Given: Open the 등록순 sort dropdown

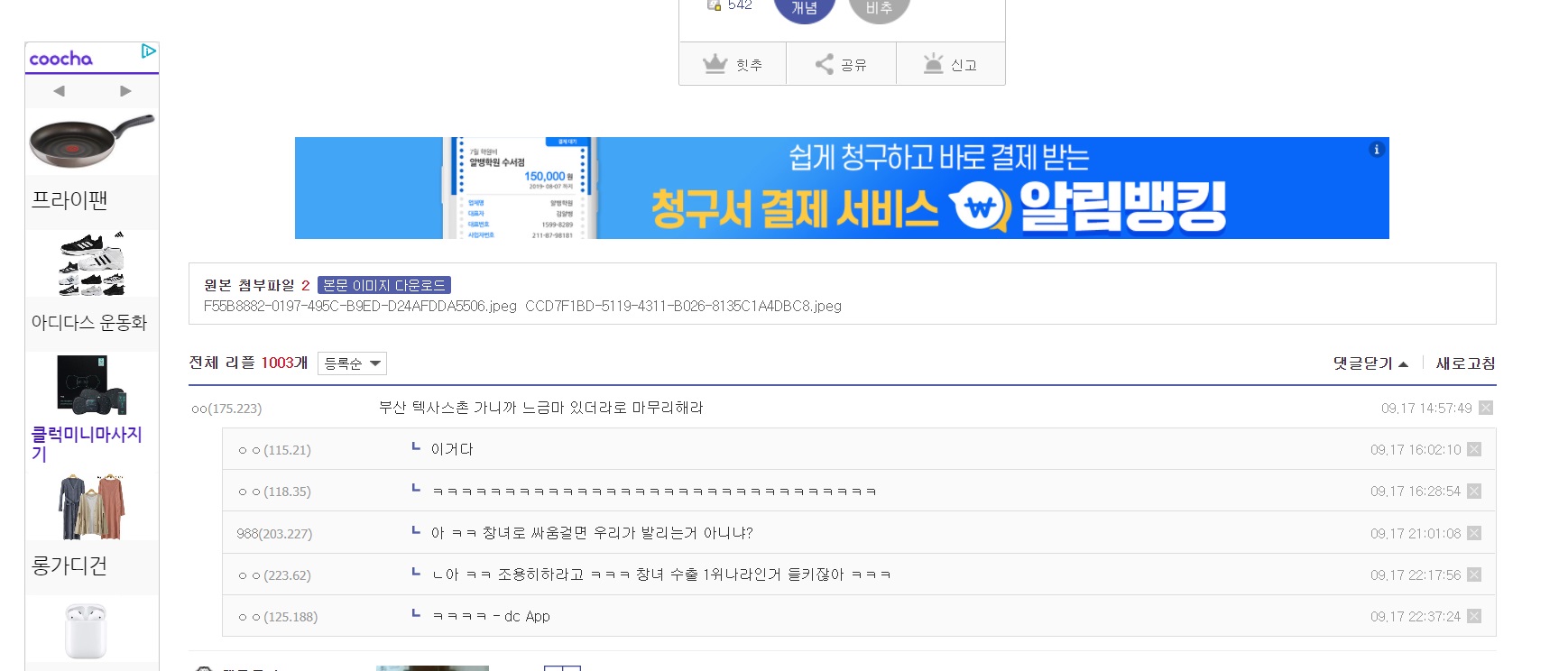Looking at the screenshot, I should tap(352, 363).
